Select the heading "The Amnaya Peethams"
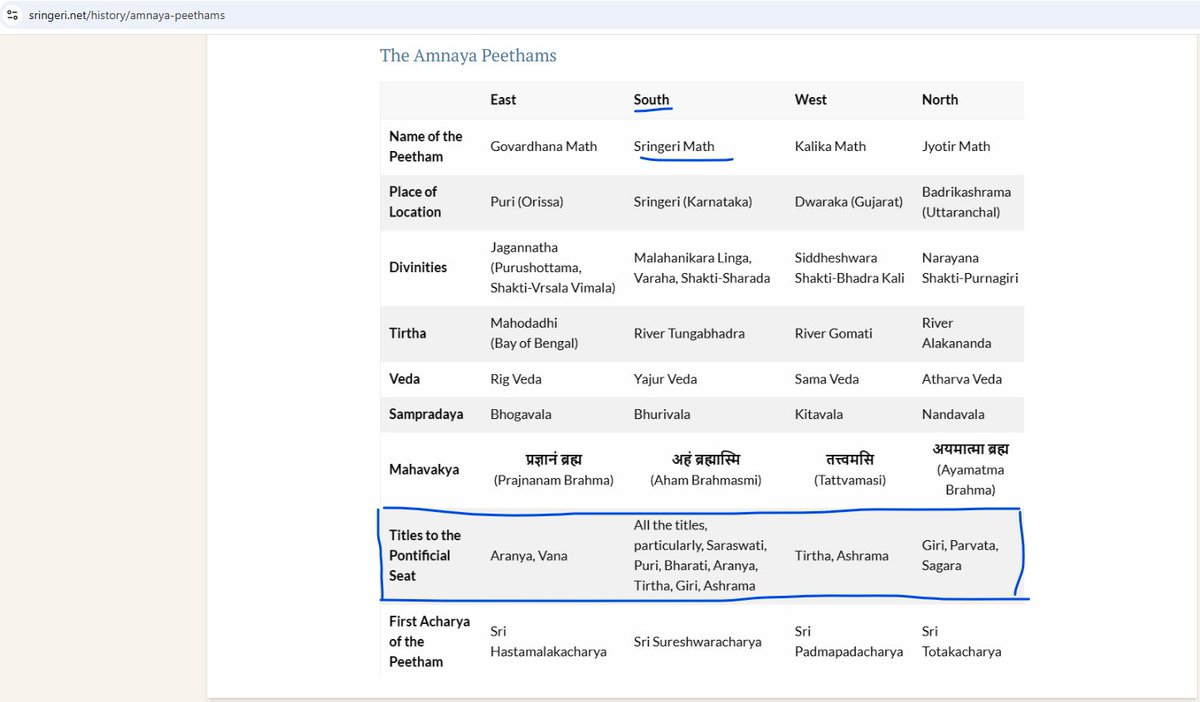This screenshot has height=702, width=1200. pos(468,55)
